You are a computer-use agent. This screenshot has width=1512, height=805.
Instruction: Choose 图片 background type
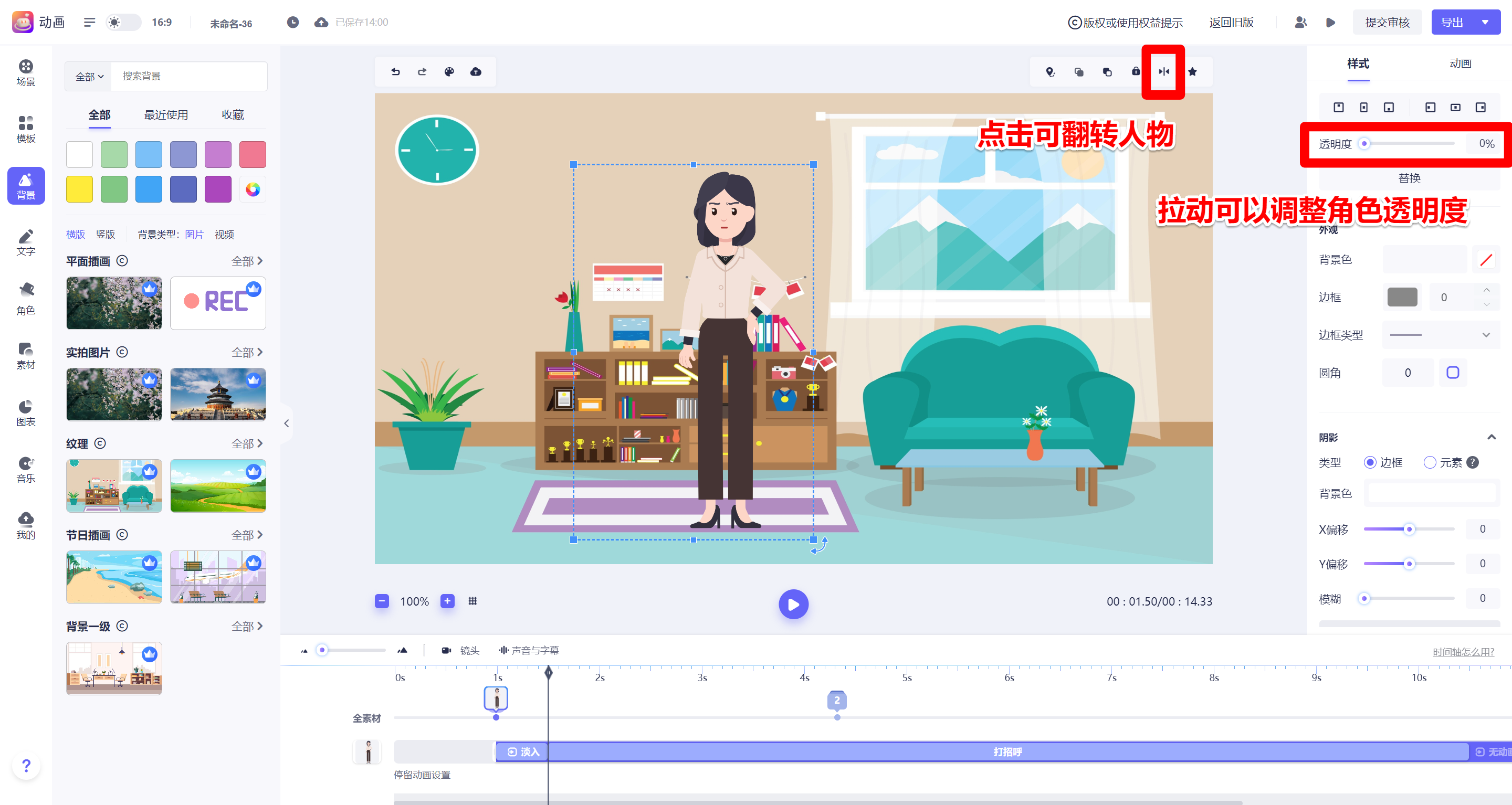194,234
